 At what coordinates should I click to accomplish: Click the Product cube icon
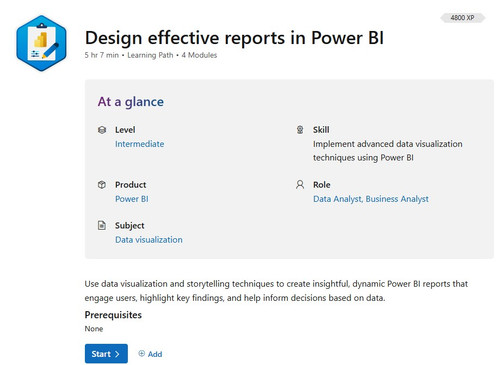[102, 185]
